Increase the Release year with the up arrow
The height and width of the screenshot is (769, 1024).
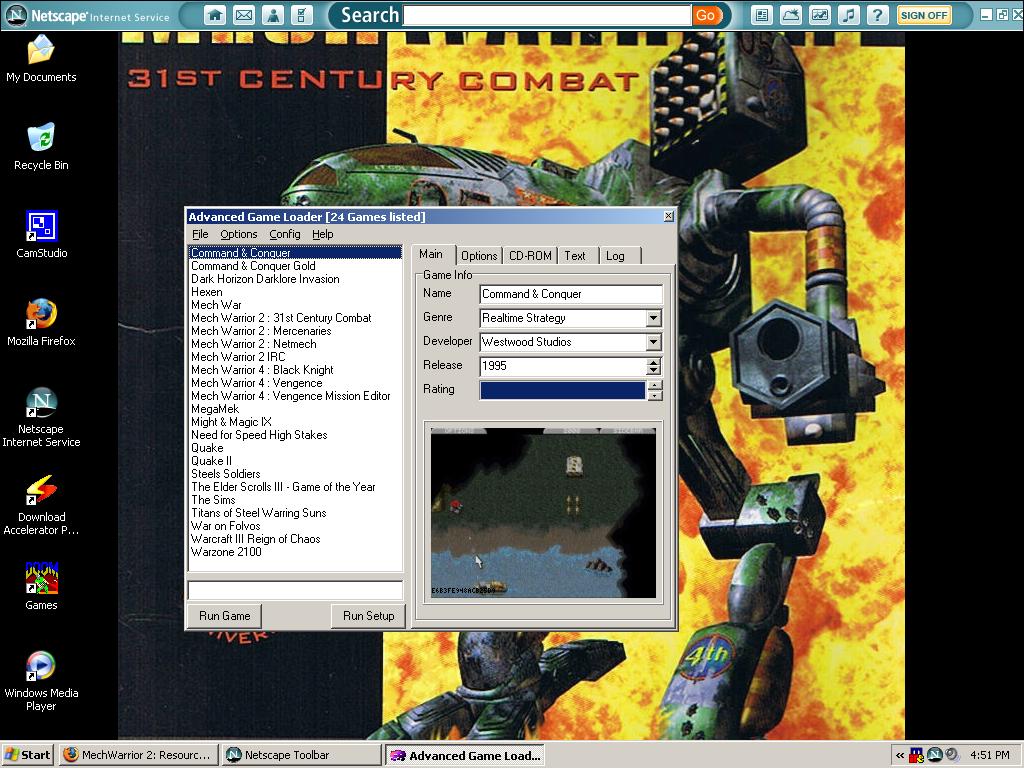654,361
